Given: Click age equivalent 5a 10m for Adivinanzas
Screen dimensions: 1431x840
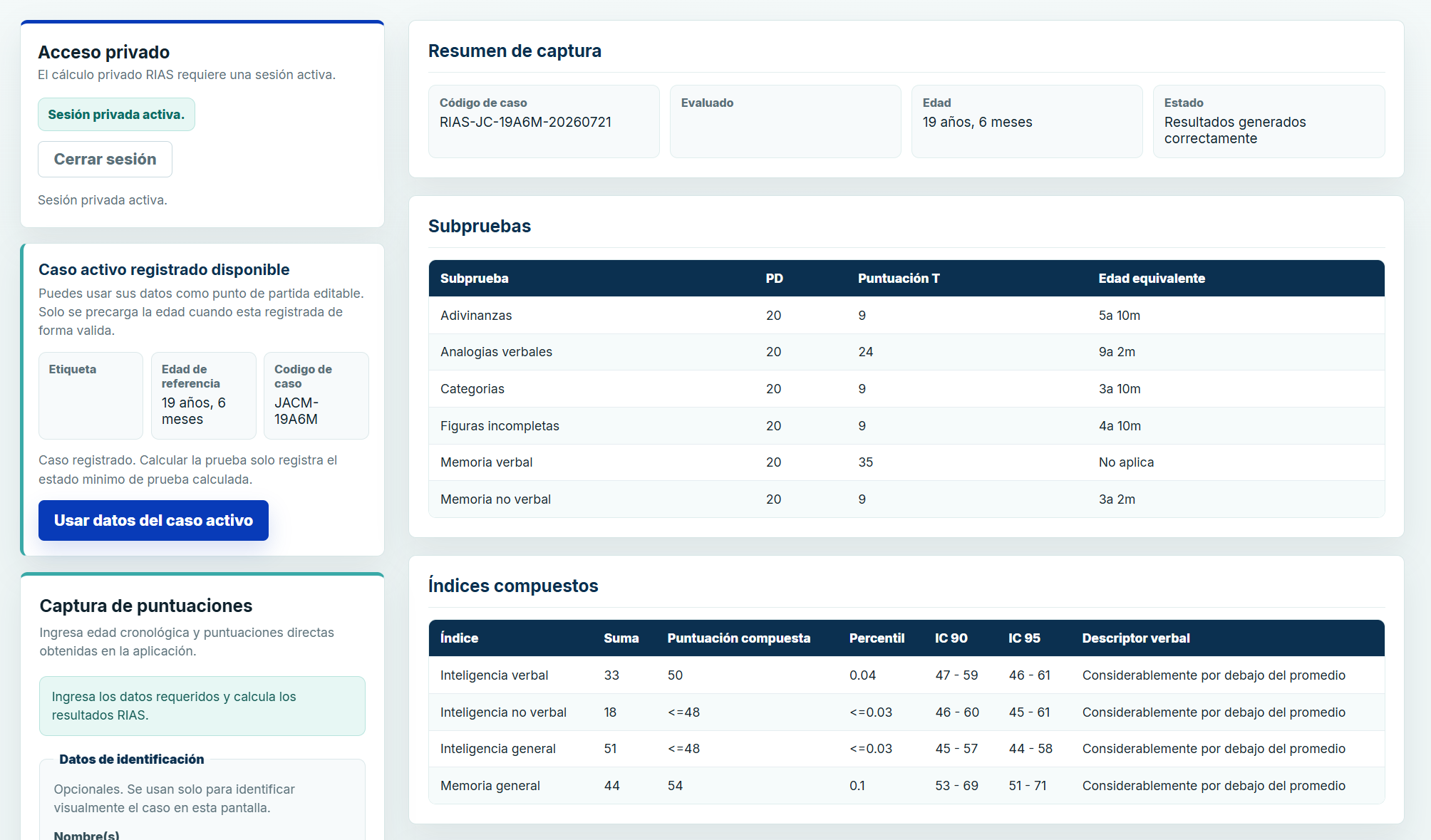Looking at the screenshot, I should tap(1119, 316).
